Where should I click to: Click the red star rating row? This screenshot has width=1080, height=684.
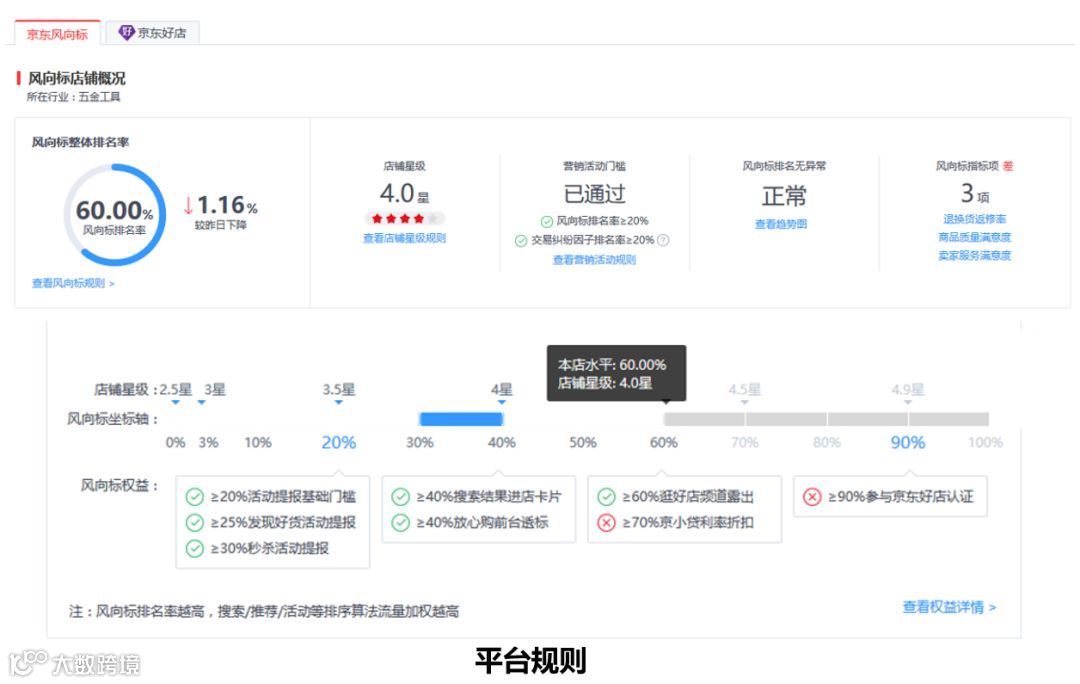coord(404,218)
